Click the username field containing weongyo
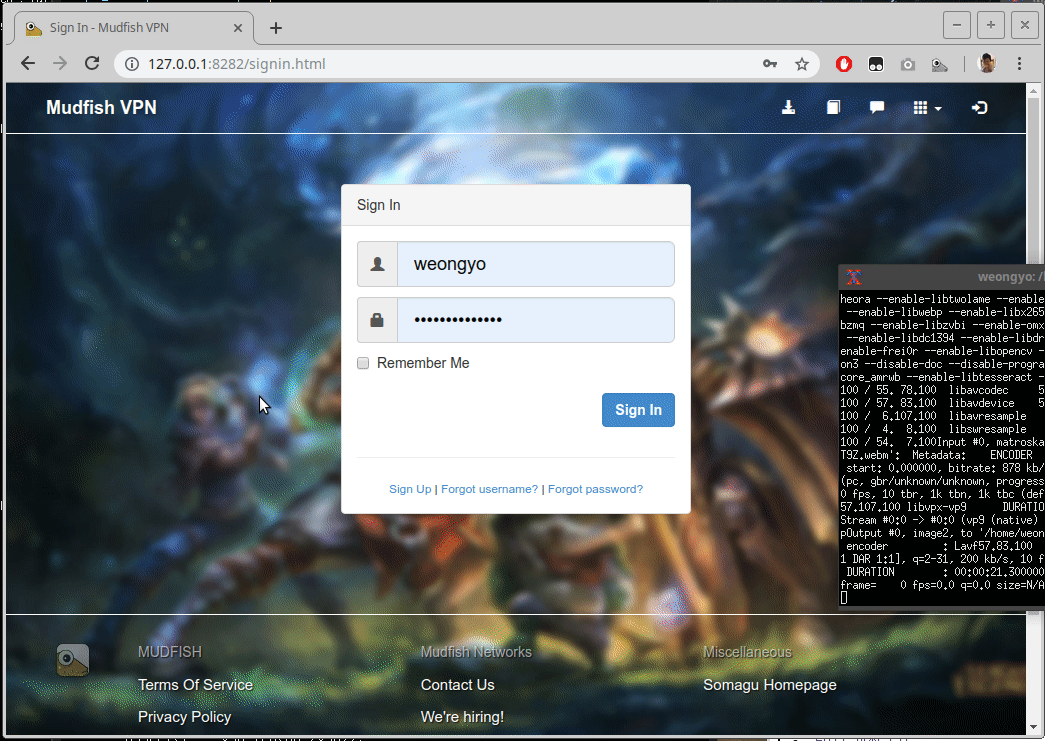This screenshot has width=1045, height=741. coord(535,264)
